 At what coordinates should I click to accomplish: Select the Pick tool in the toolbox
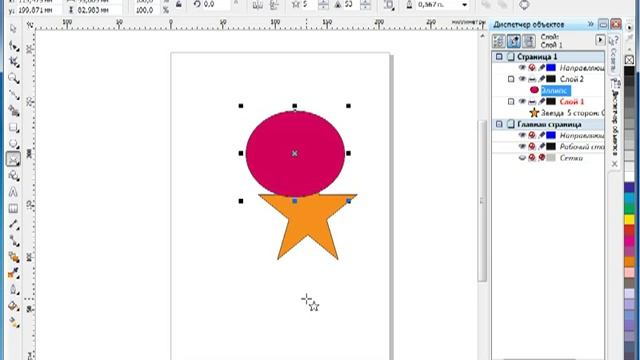pyautogui.click(x=13, y=29)
